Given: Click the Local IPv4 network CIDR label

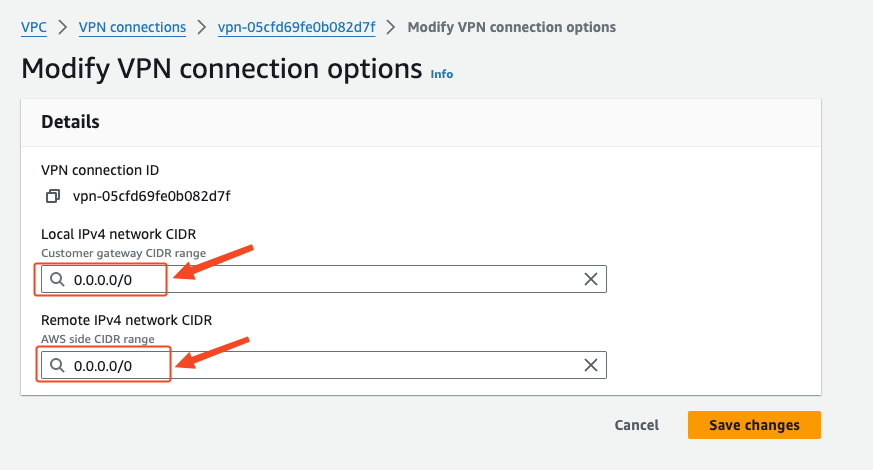Looking at the screenshot, I should (x=119, y=234).
